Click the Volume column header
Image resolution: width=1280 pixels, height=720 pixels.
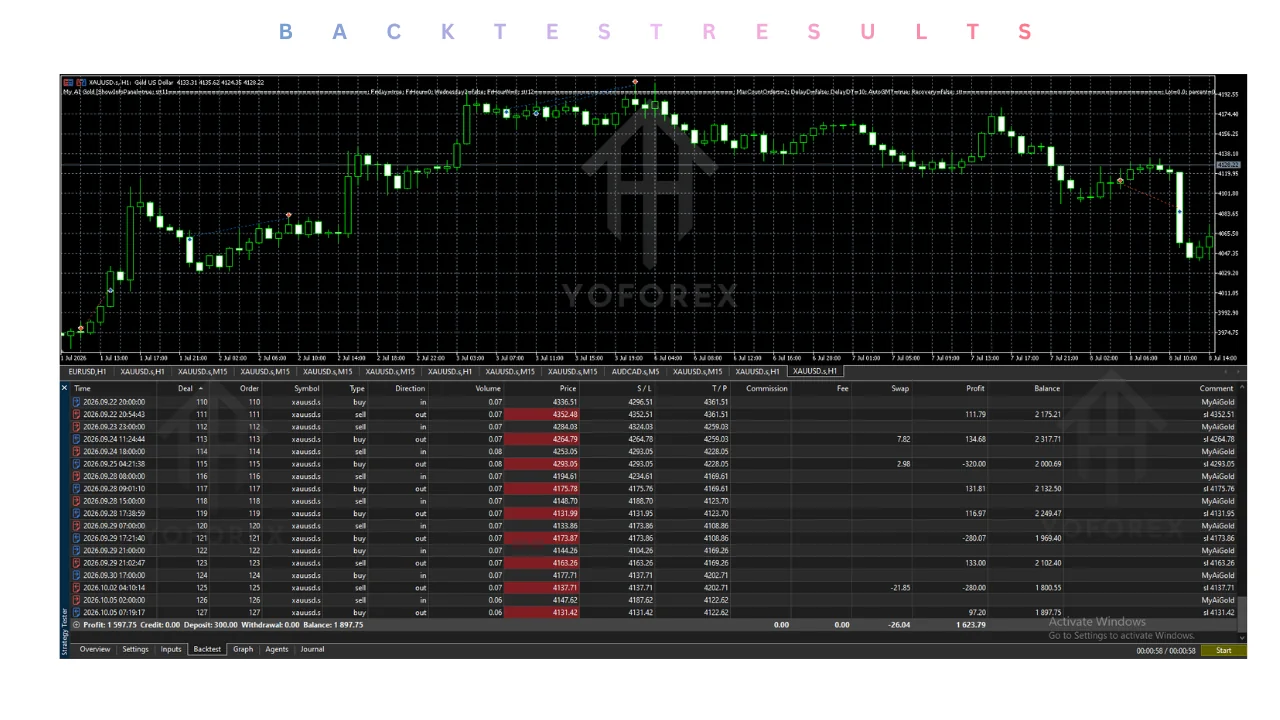[x=488, y=388]
